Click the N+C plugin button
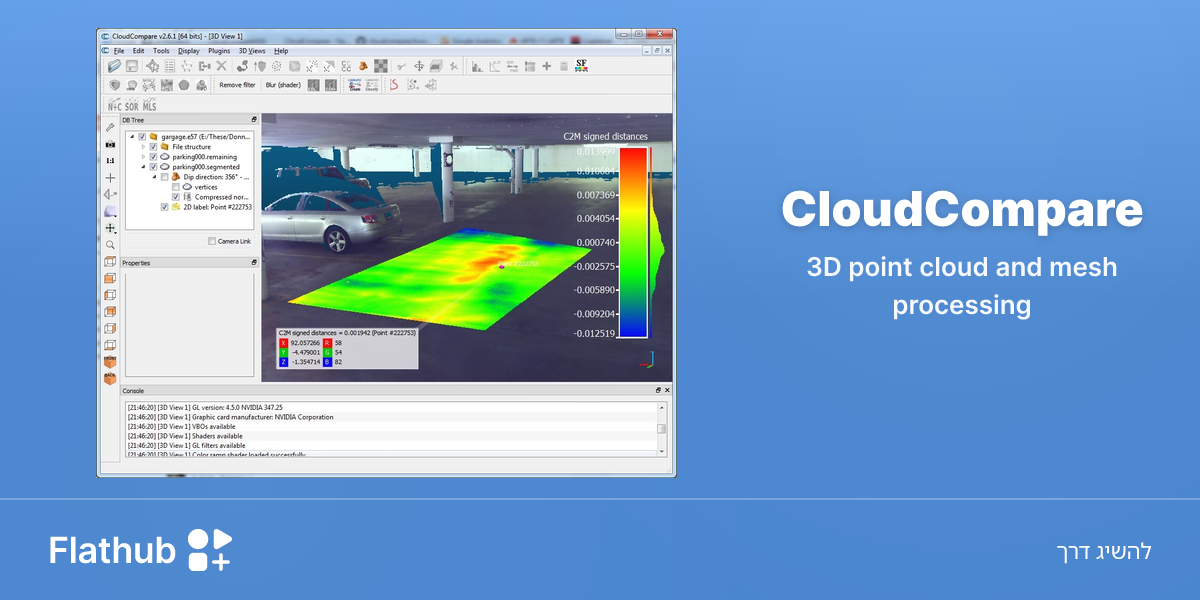 (115, 105)
